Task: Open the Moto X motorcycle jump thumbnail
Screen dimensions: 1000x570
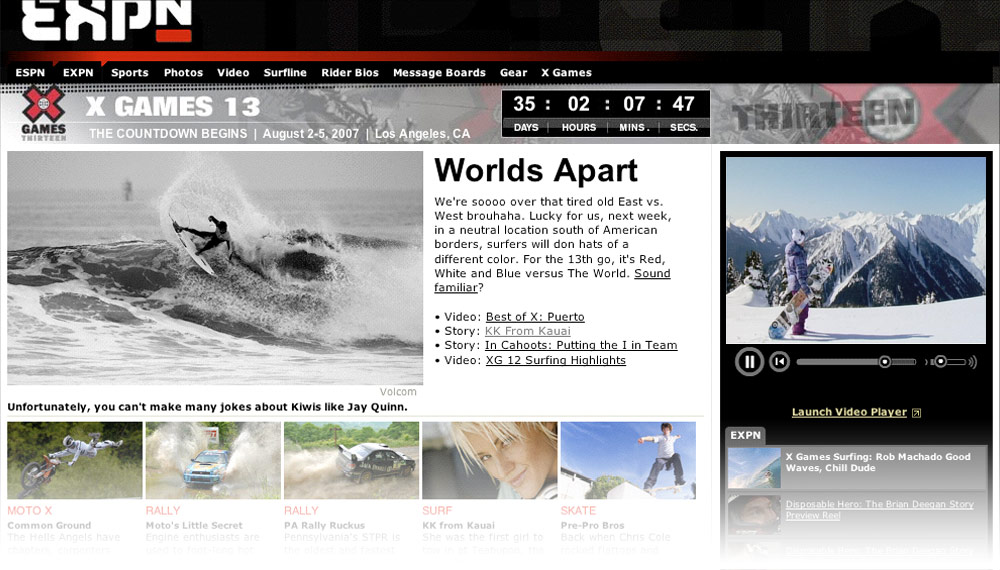Action: [75, 460]
